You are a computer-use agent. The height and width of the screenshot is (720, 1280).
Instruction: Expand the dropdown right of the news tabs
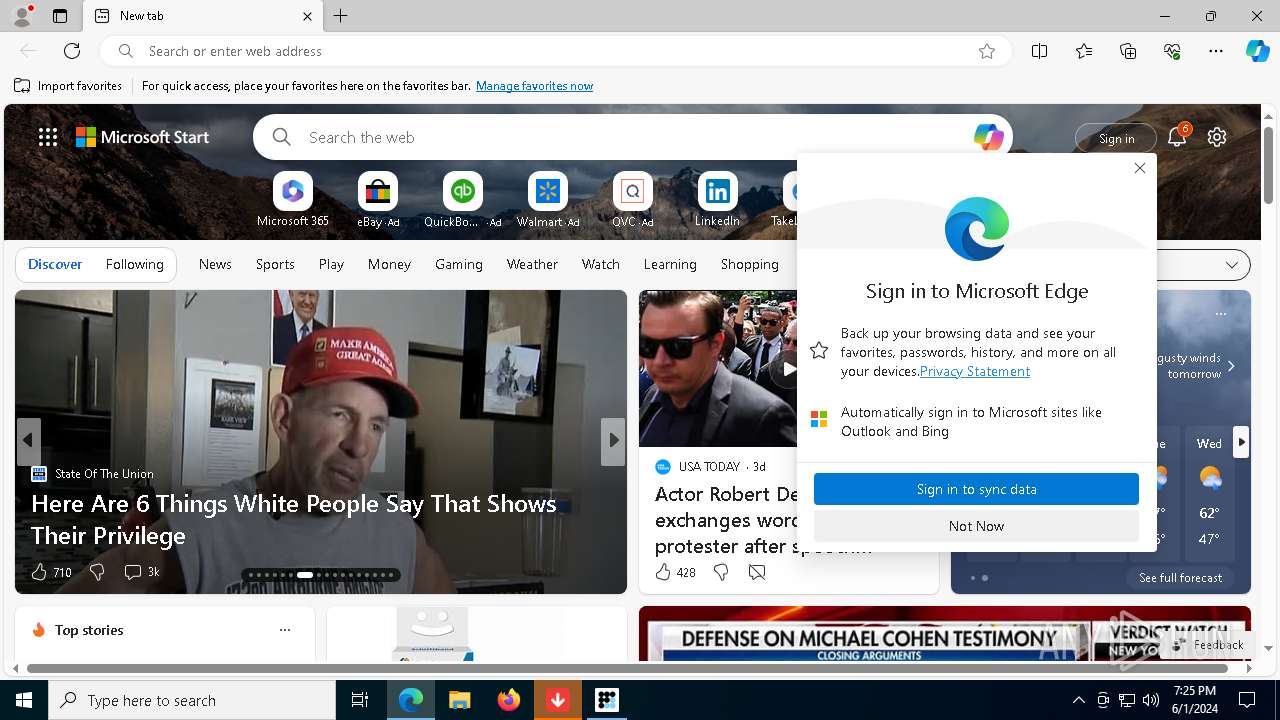tap(1231, 265)
